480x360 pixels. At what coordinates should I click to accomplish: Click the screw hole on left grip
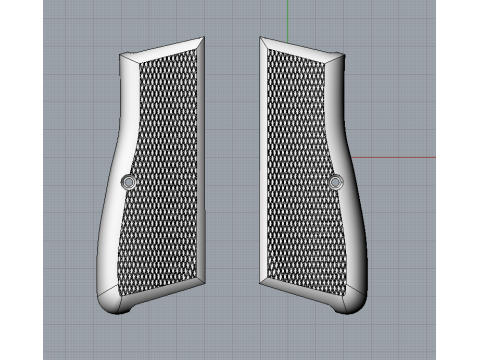click(129, 182)
